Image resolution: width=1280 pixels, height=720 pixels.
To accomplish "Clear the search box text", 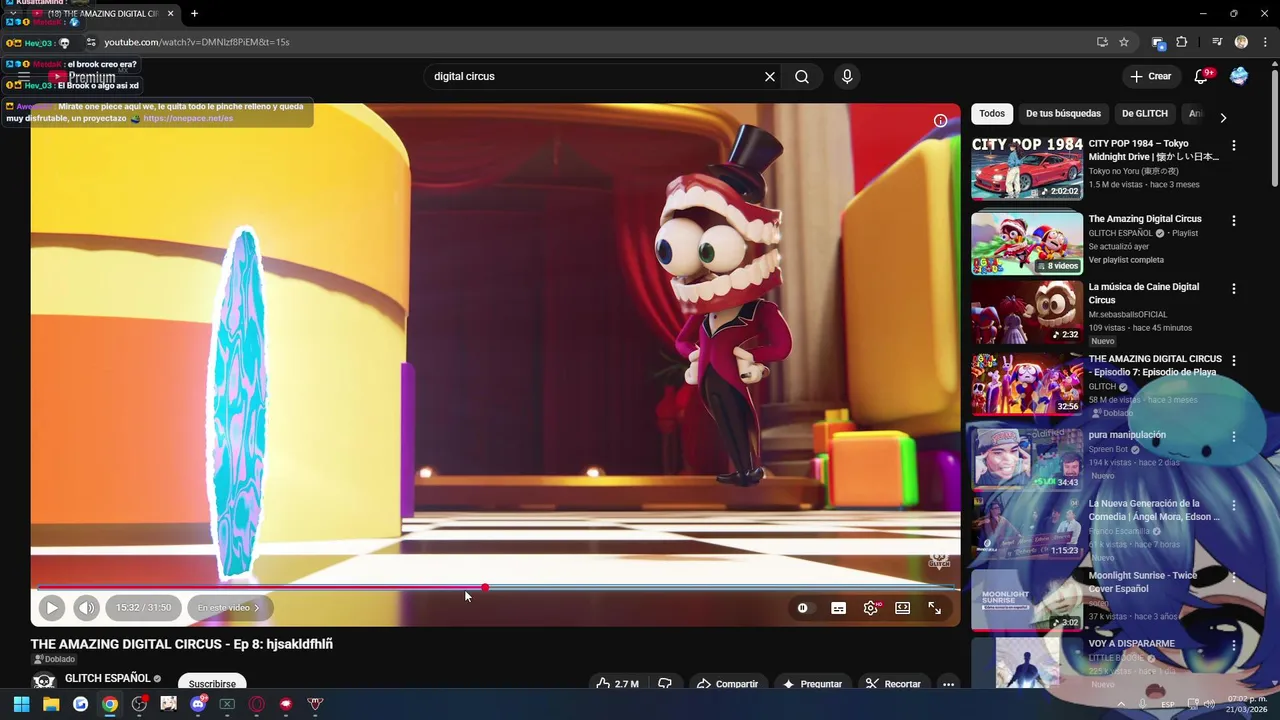I will click(x=770, y=76).
